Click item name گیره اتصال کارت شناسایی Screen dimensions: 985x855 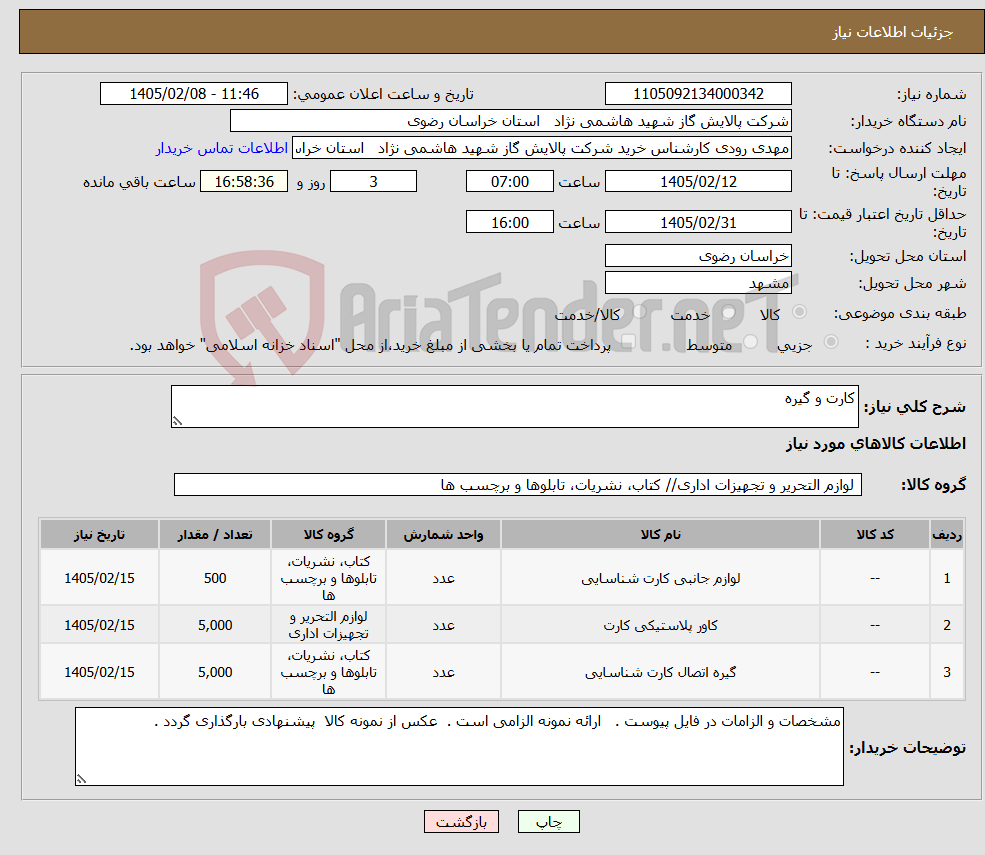(660, 672)
